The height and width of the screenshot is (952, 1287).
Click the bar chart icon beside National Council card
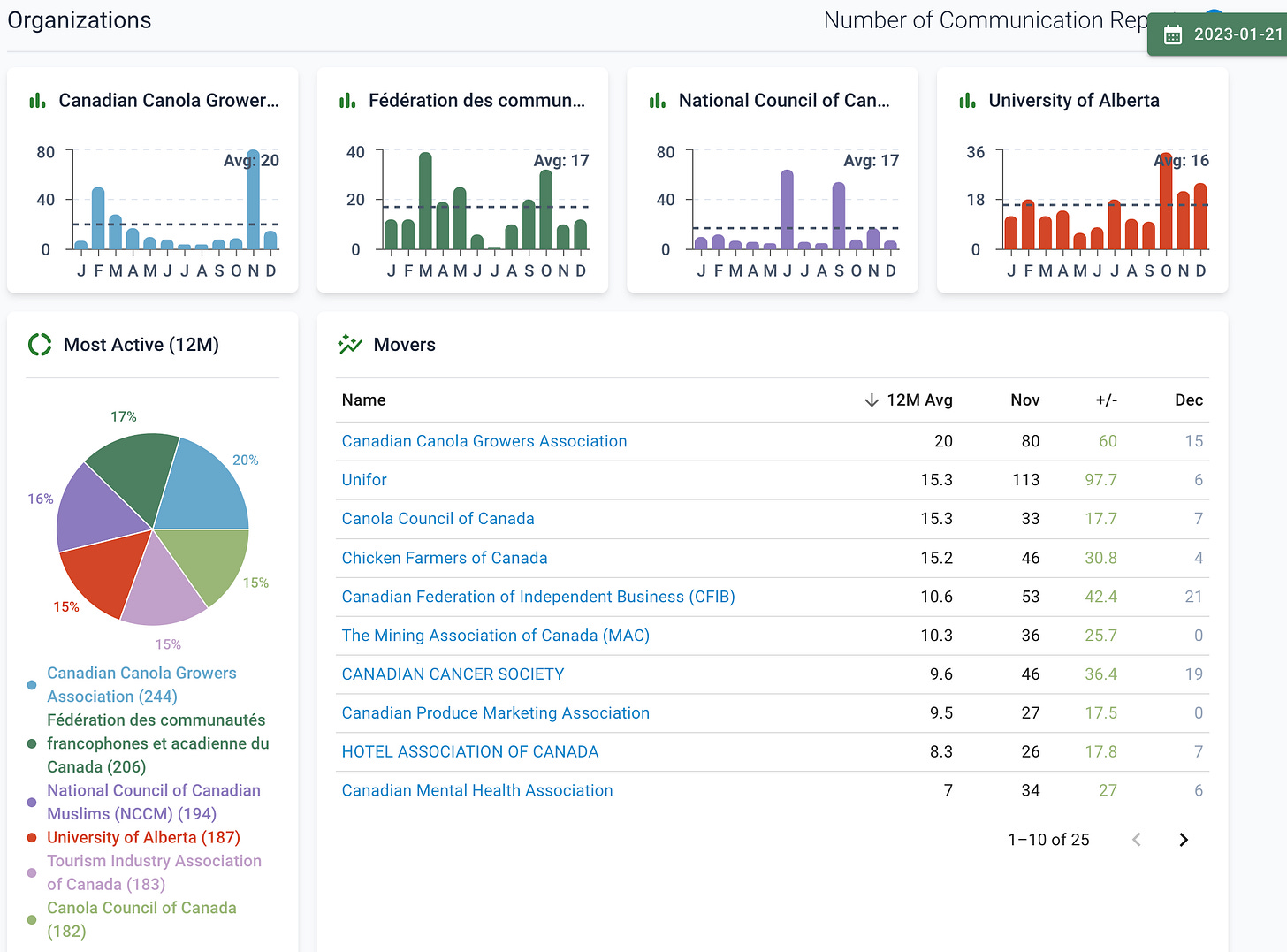[x=658, y=101]
